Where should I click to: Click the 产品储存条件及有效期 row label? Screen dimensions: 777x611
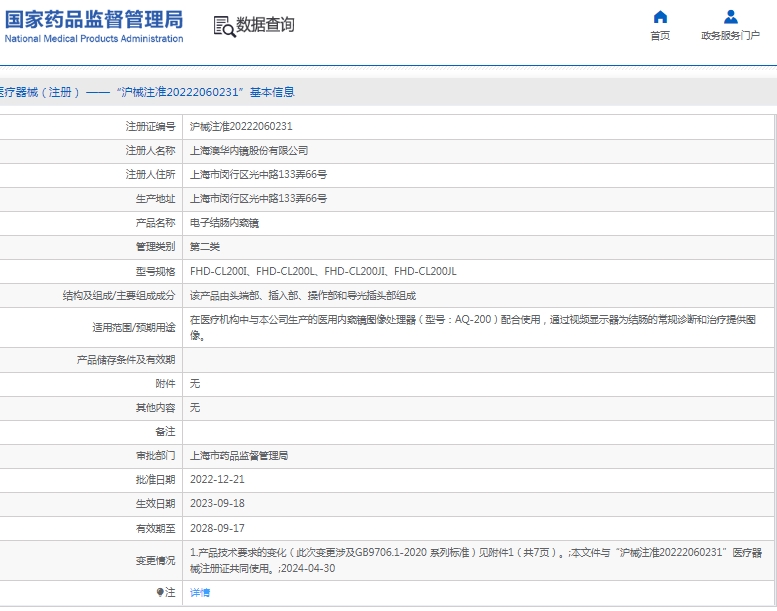(x=126, y=360)
